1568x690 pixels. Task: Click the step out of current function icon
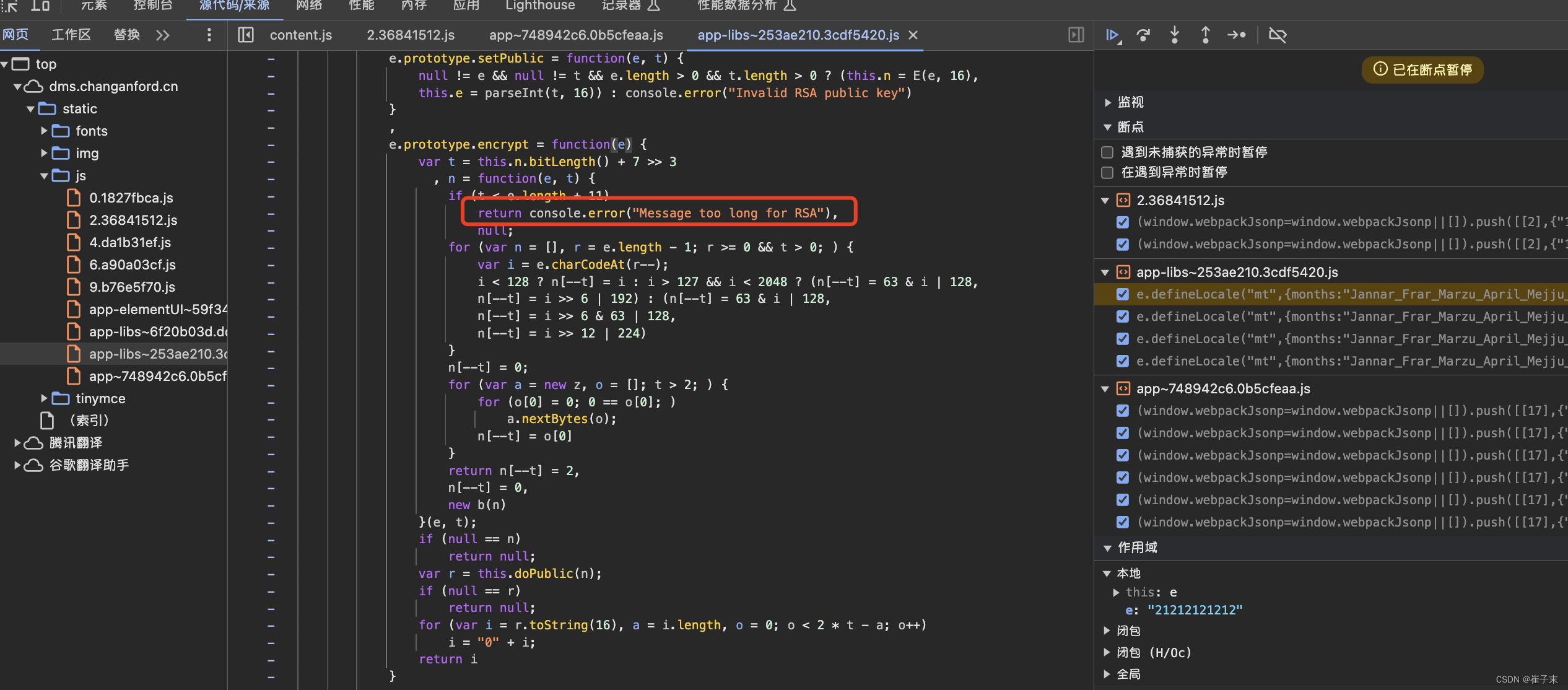coord(1205,37)
